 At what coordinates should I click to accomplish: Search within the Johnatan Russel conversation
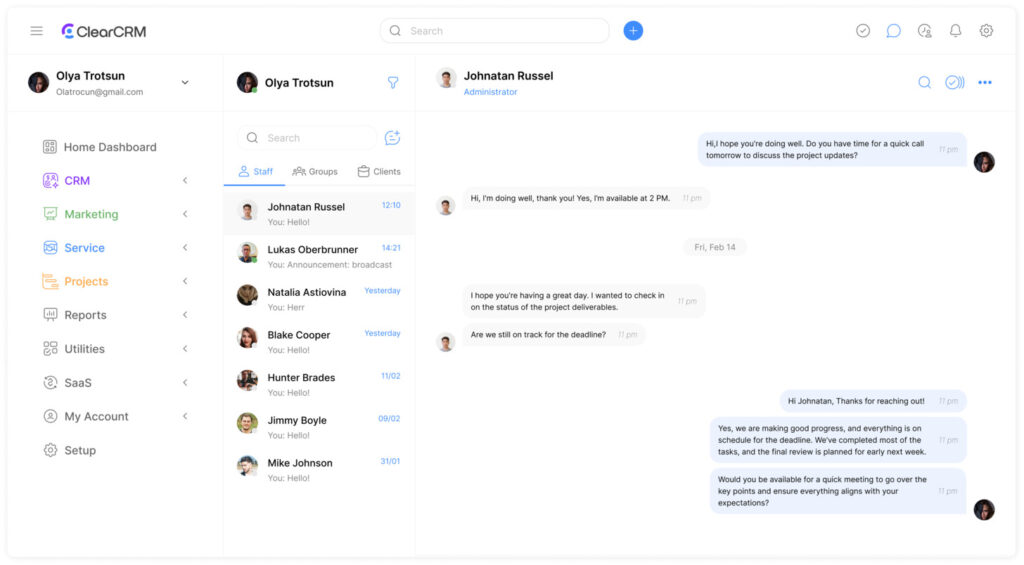[x=924, y=83]
